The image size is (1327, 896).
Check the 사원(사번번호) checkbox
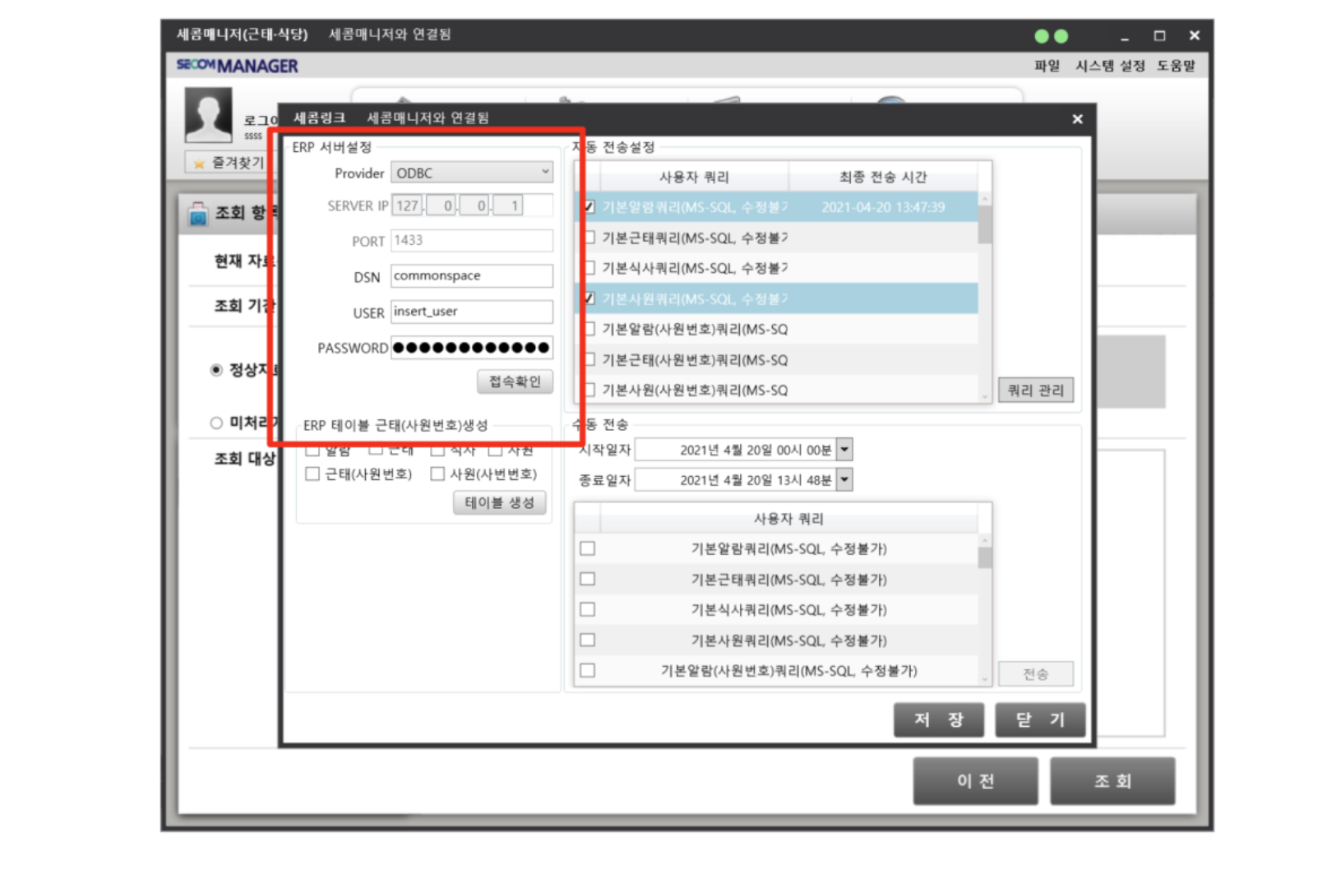437,473
